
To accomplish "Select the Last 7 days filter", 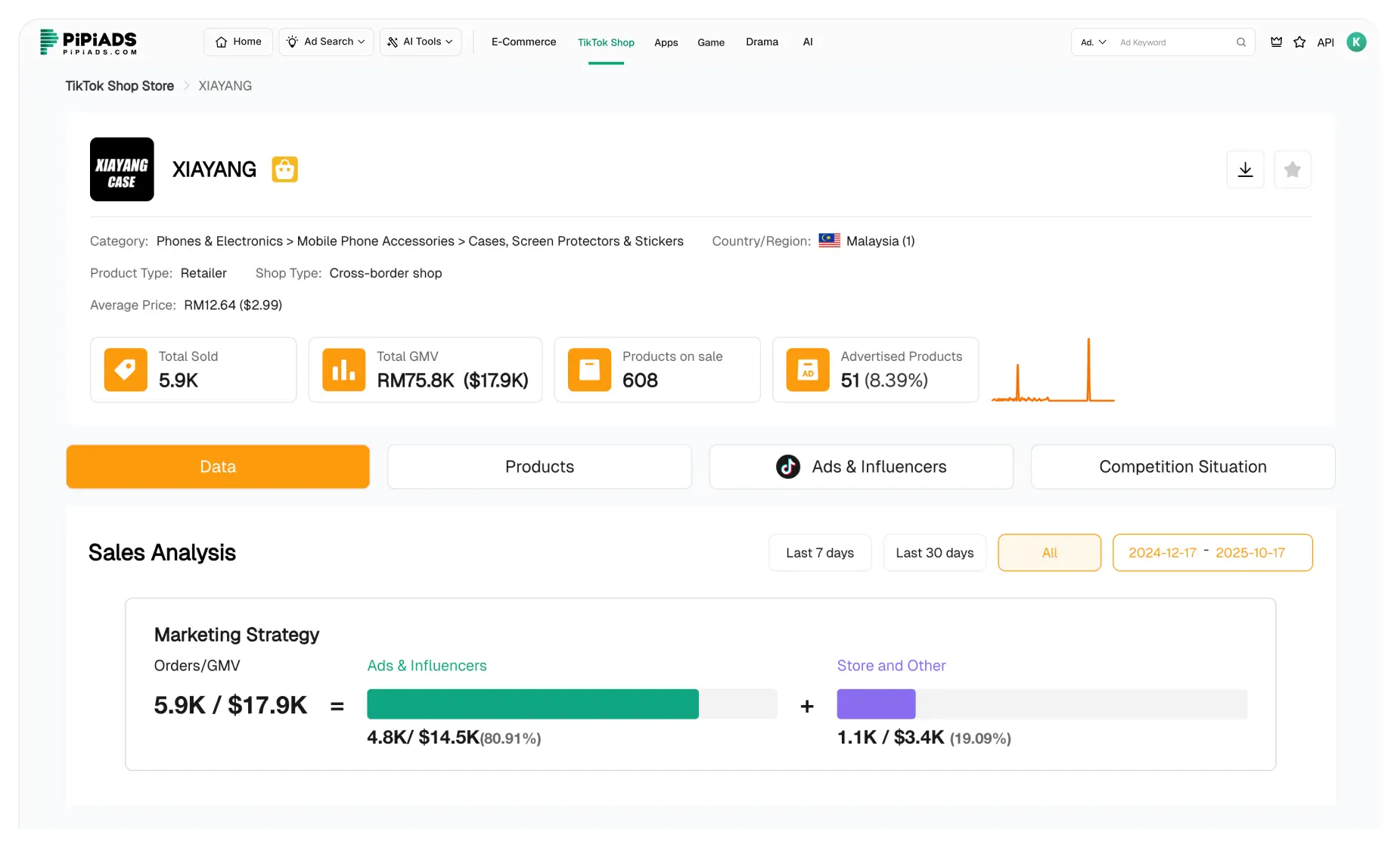I will 820,553.
